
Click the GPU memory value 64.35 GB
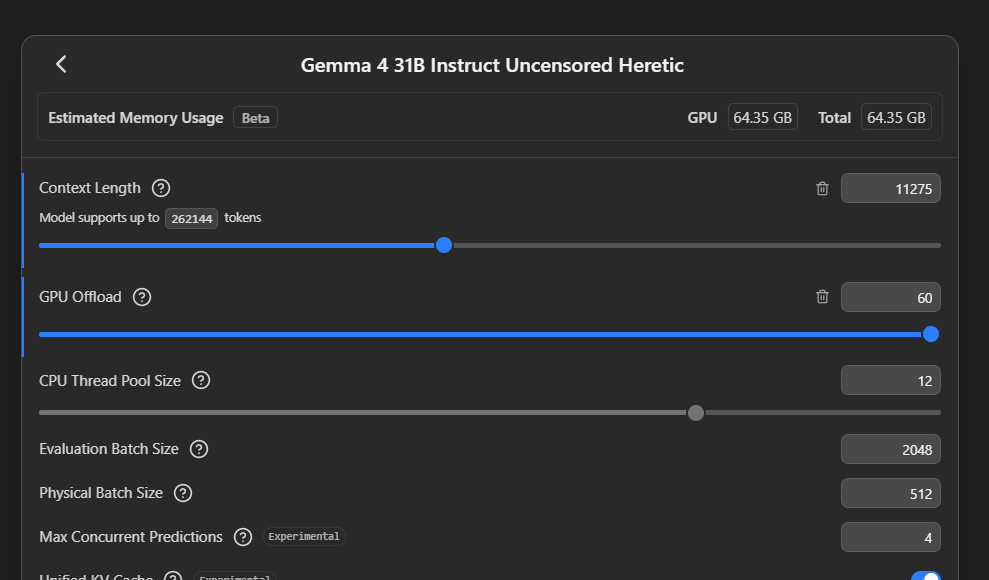pos(763,117)
